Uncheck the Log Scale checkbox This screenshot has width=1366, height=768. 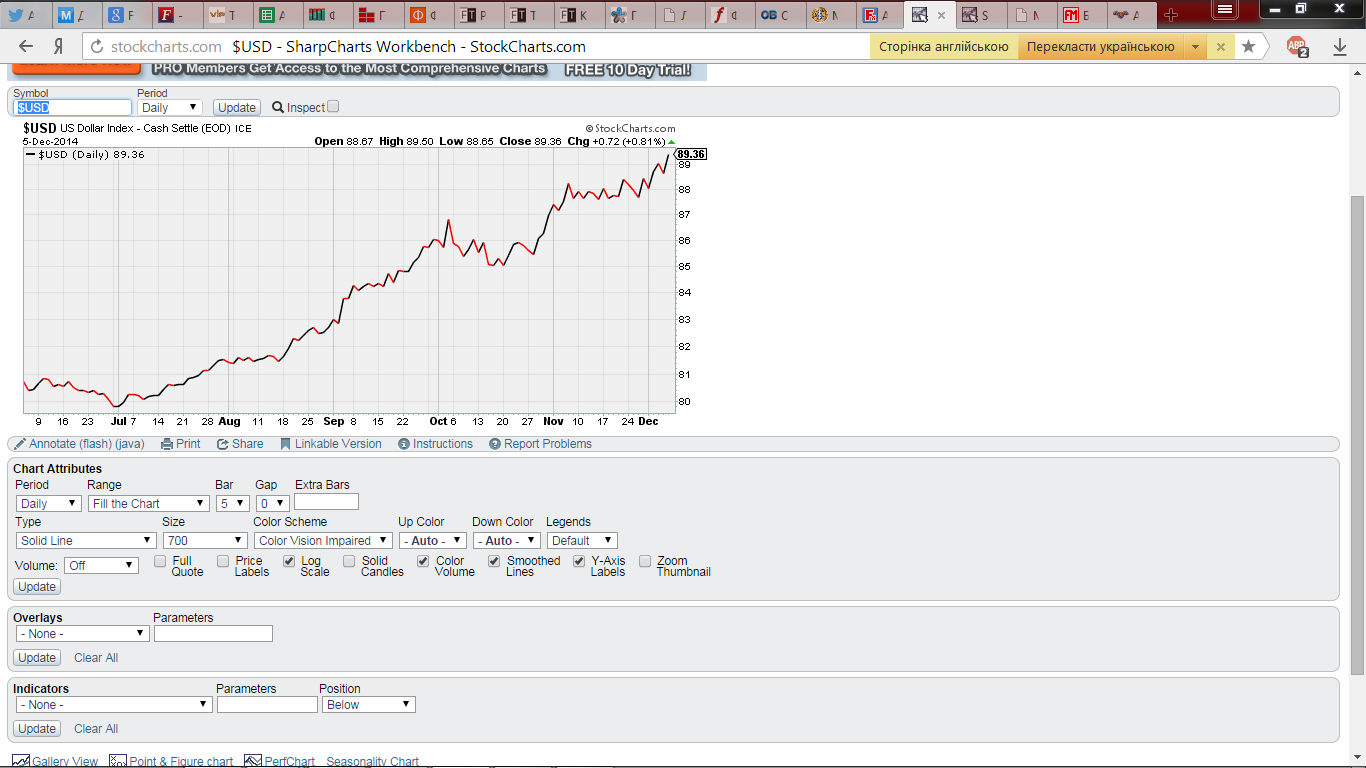289,561
